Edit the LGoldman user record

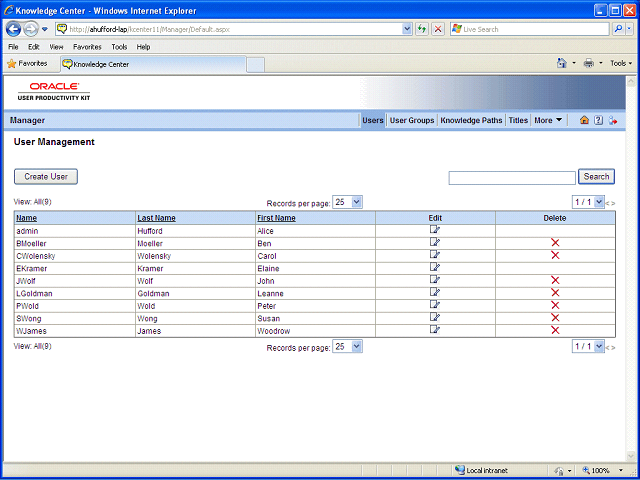pos(435,292)
